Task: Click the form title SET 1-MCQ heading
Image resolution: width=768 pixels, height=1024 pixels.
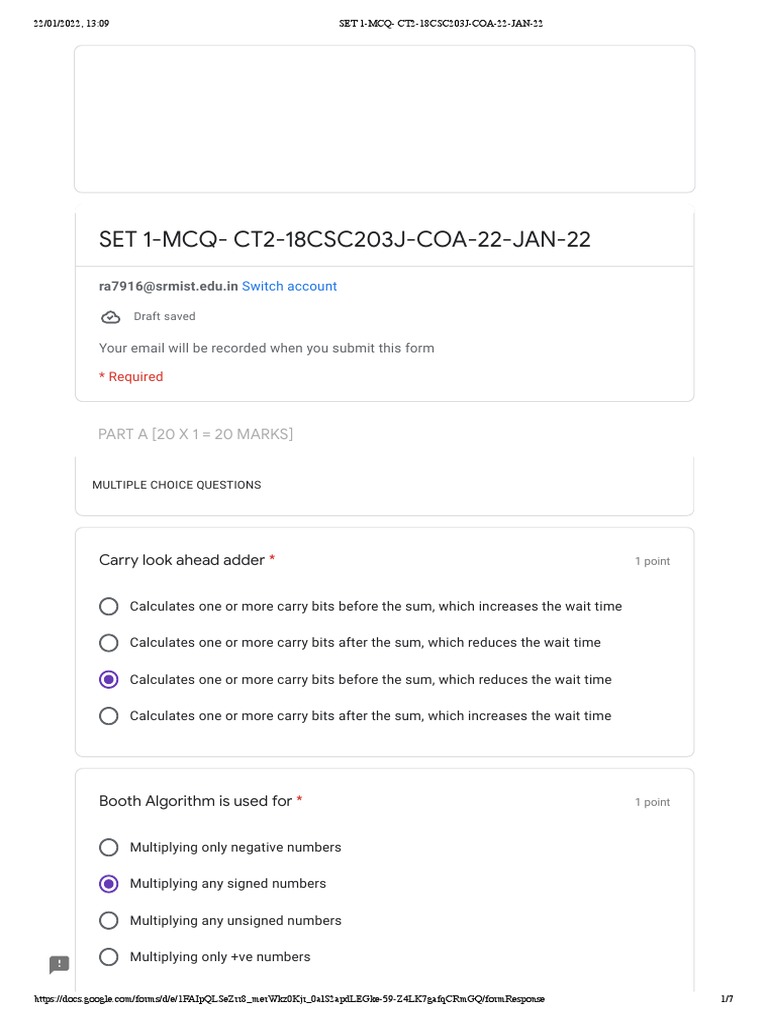Action: coord(344,240)
